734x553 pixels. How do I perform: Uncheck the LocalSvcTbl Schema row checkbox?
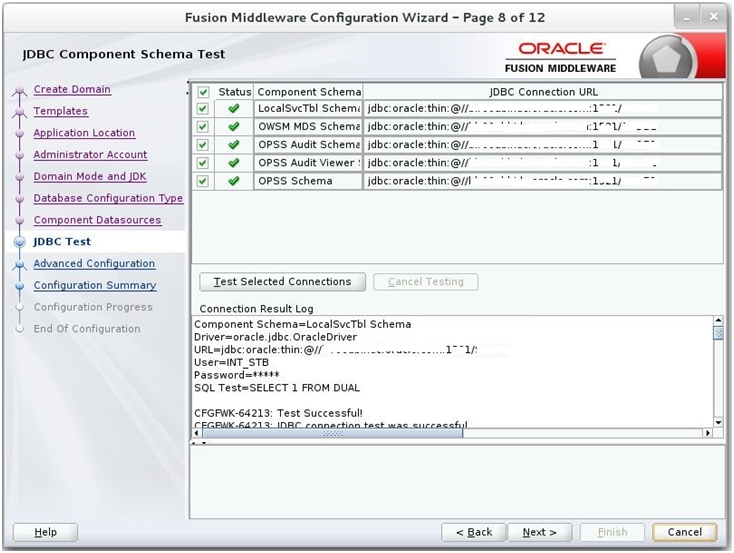[x=203, y=109]
